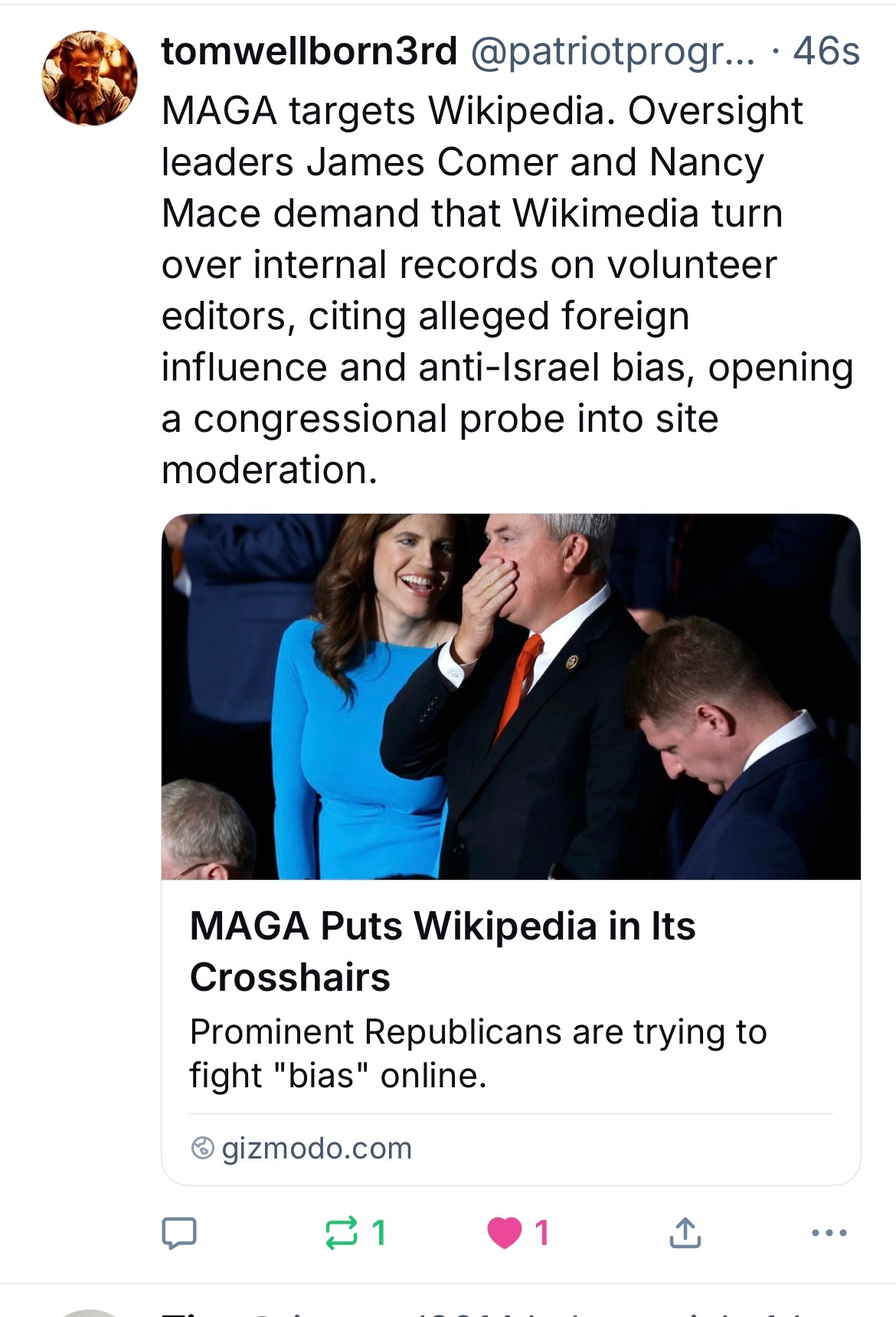
Task: Click the globe icon beside gizmodo.com
Action: point(202,1149)
